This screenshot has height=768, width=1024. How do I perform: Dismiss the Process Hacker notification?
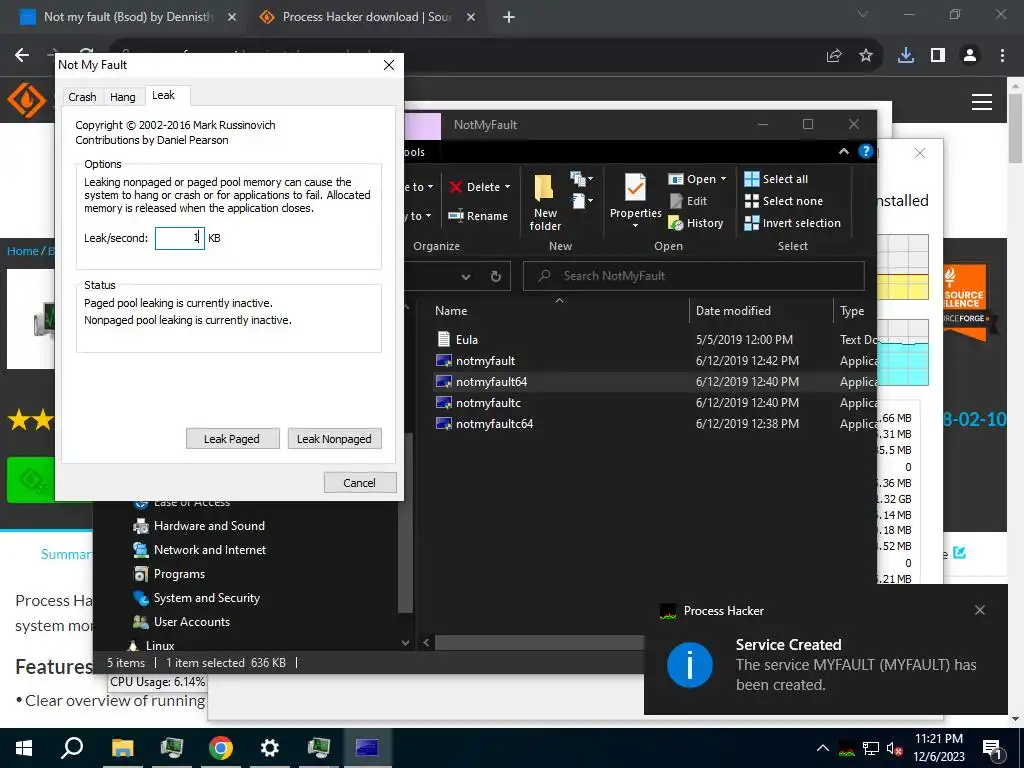pyautogui.click(x=980, y=610)
